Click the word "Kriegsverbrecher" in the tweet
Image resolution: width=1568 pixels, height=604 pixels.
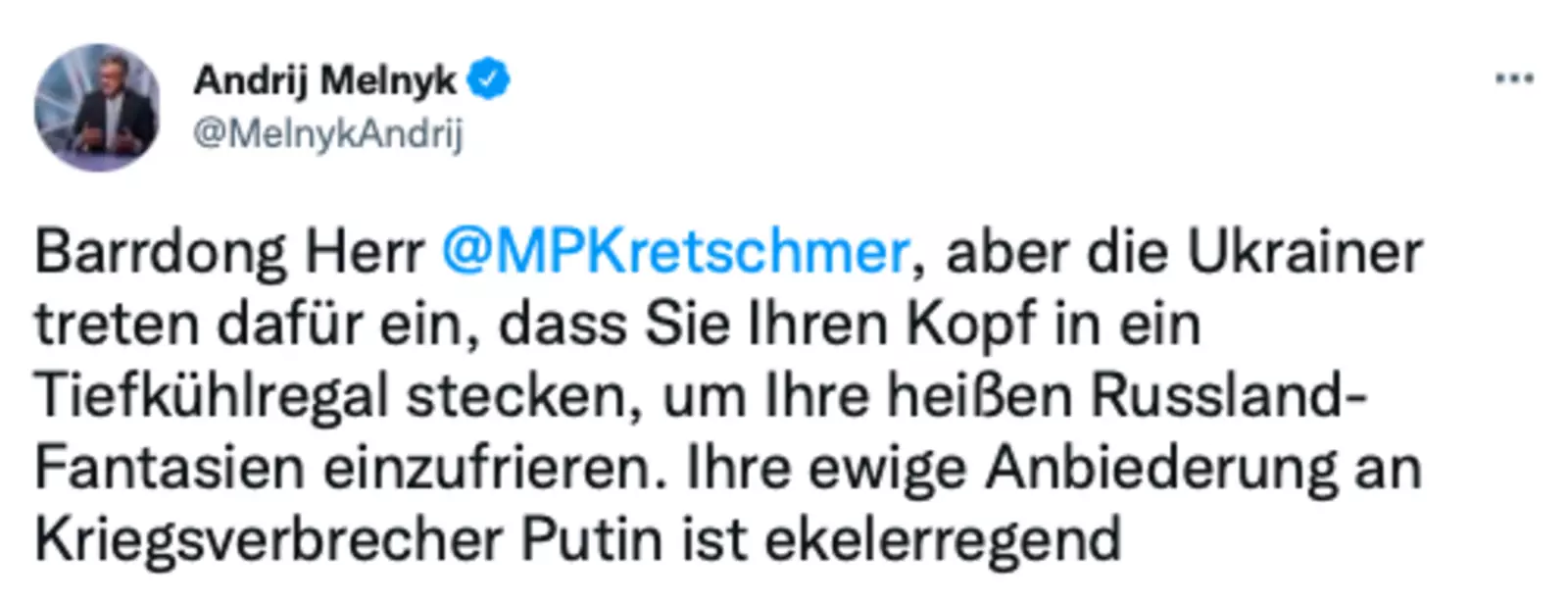[x=269, y=539]
